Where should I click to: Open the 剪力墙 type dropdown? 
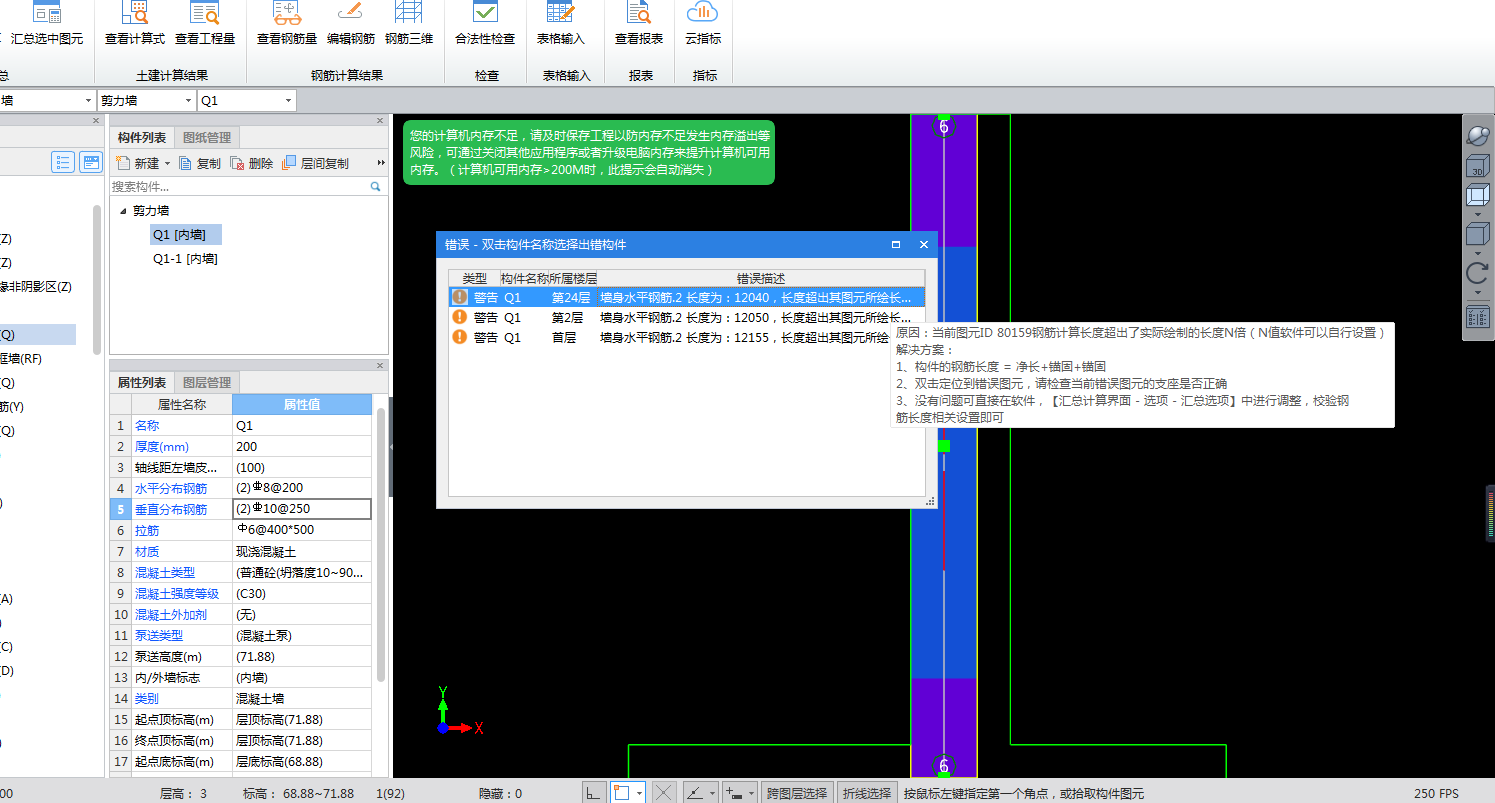tap(190, 100)
